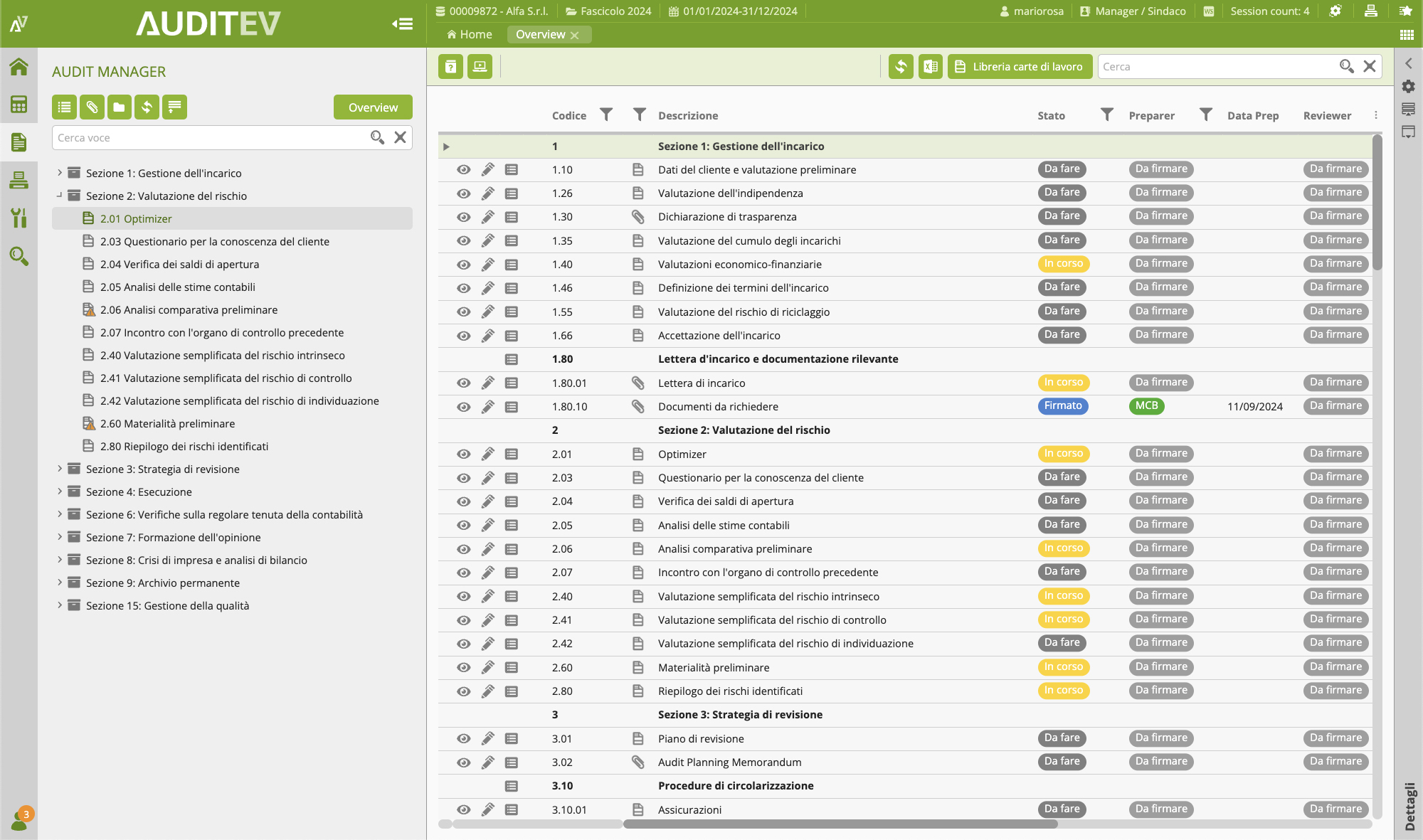The height and width of the screenshot is (840, 1423).
Task: Expand Sezione 1: Gestione dell'incarico in tree
Action: coord(59,173)
